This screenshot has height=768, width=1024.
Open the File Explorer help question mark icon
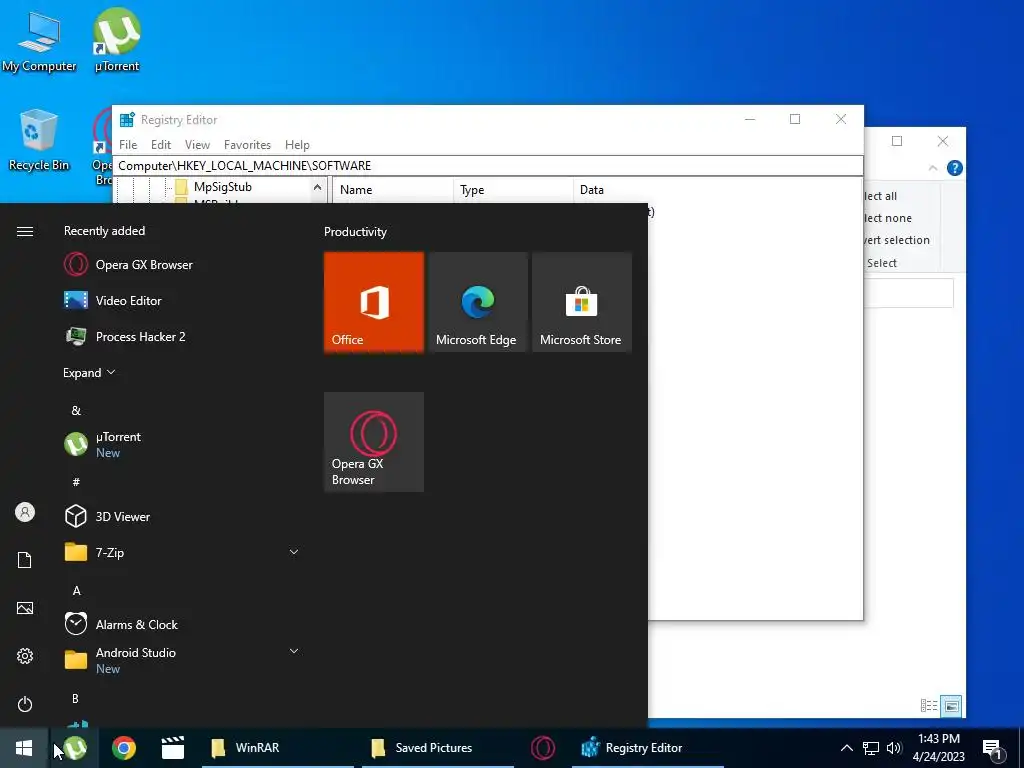point(954,168)
